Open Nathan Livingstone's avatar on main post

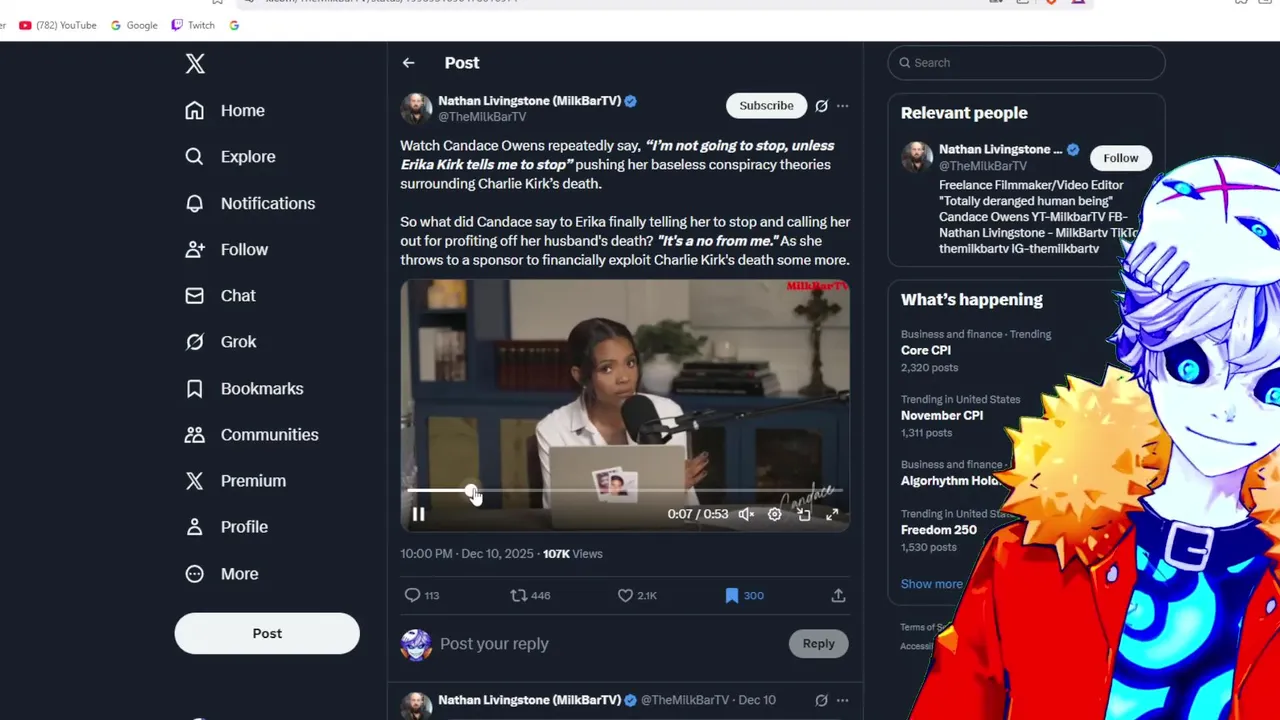[416, 108]
